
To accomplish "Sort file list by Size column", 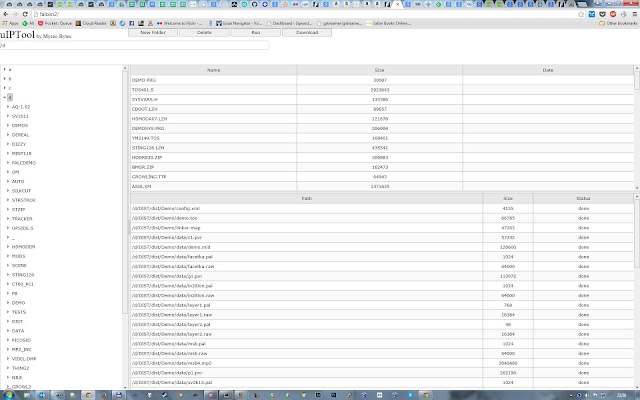I will pos(379,70).
